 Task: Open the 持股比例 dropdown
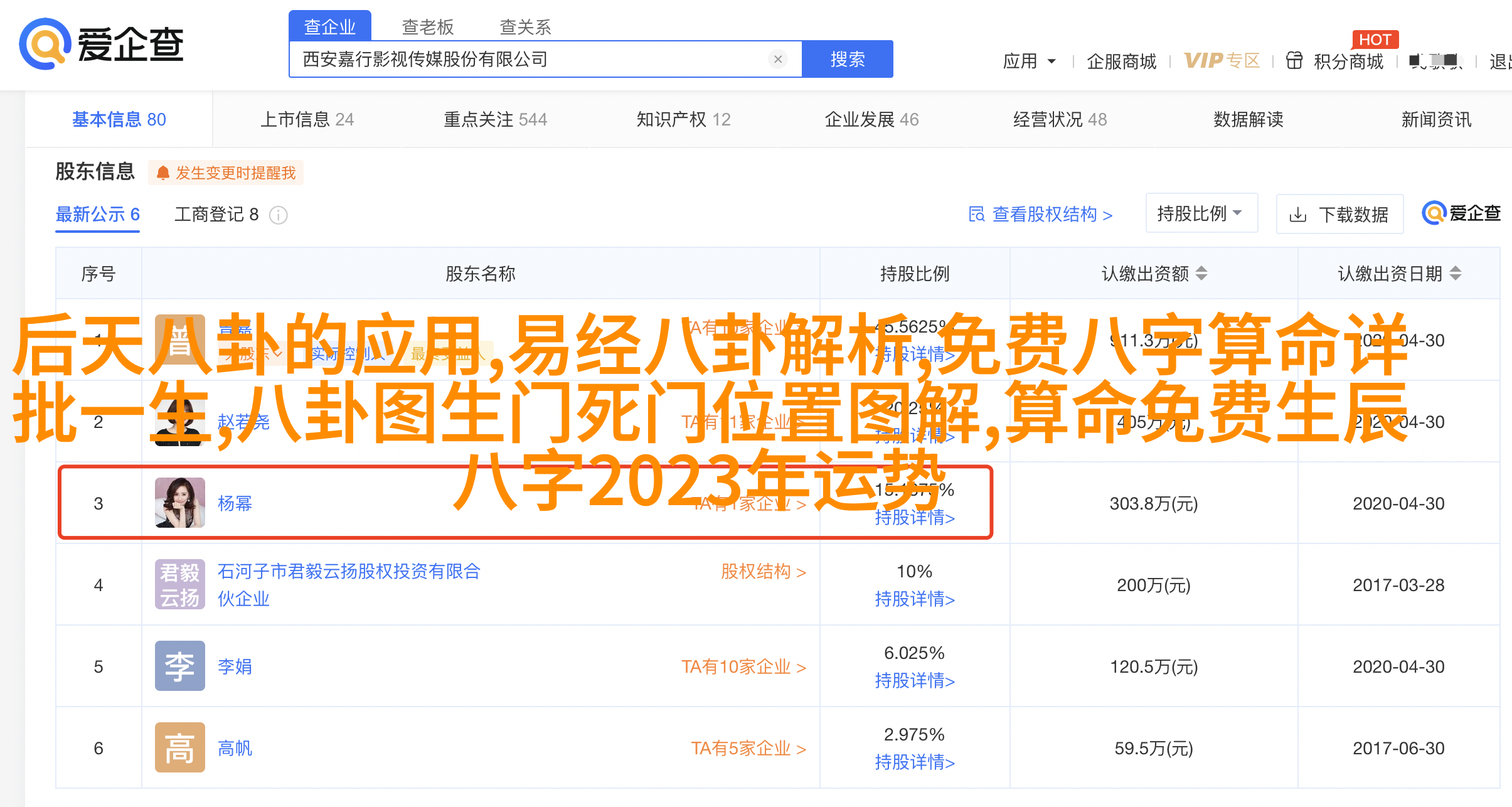1201,213
